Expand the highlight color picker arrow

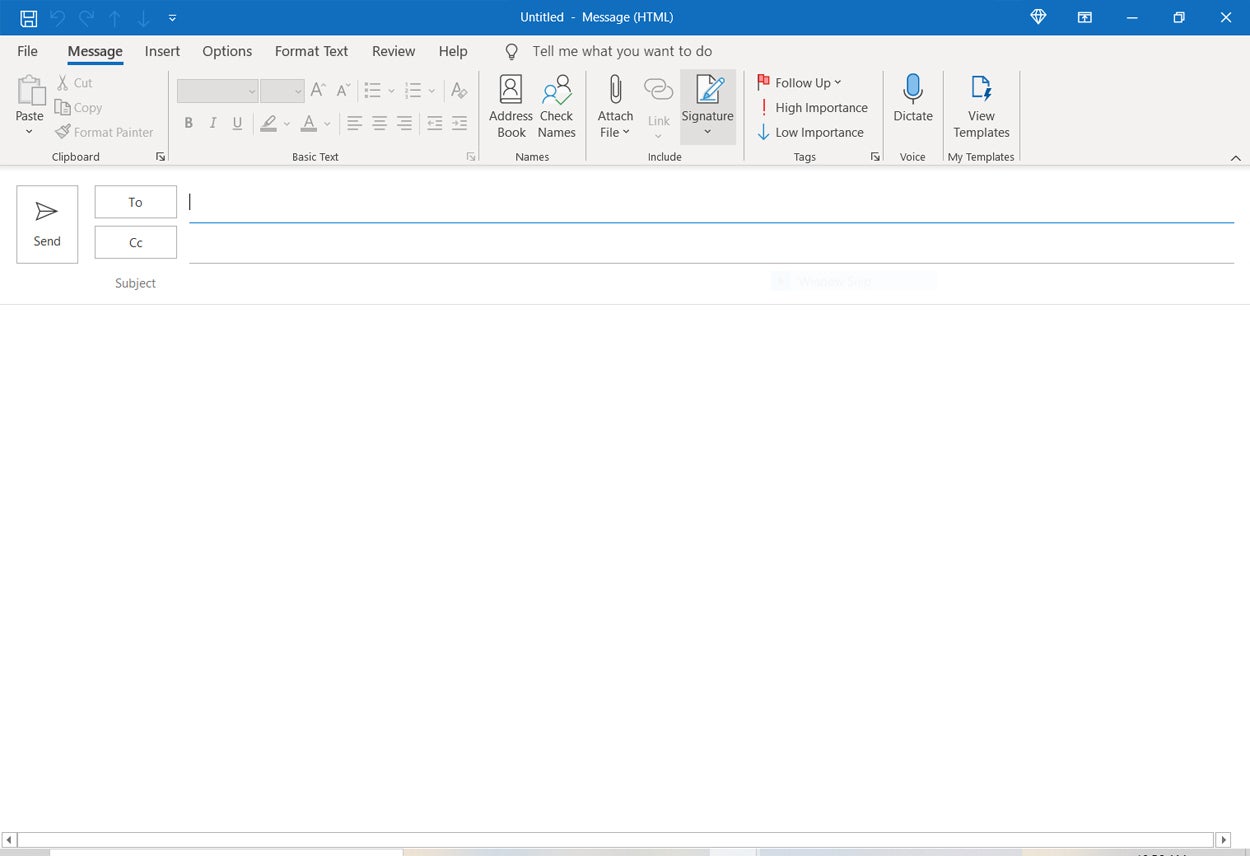coord(287,123)
